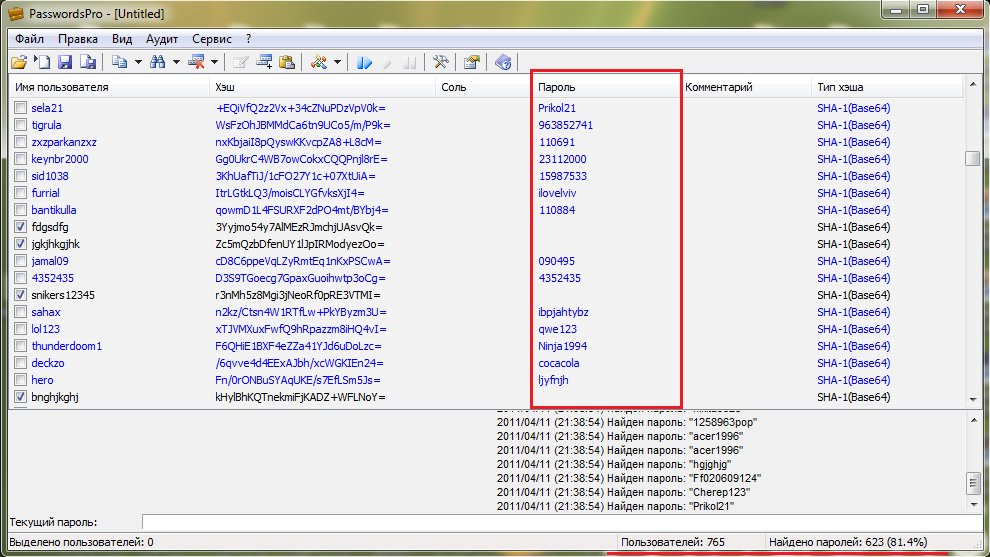Click the blue start attack icon

tap(364, 63)
